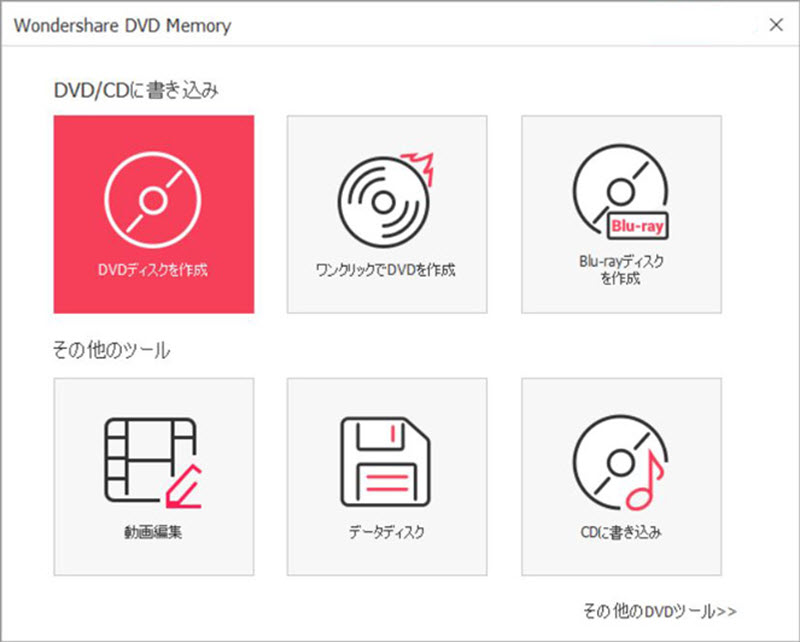800x642 pixels.
Task: Choose the データディスク label
Action: coord(386,532)
